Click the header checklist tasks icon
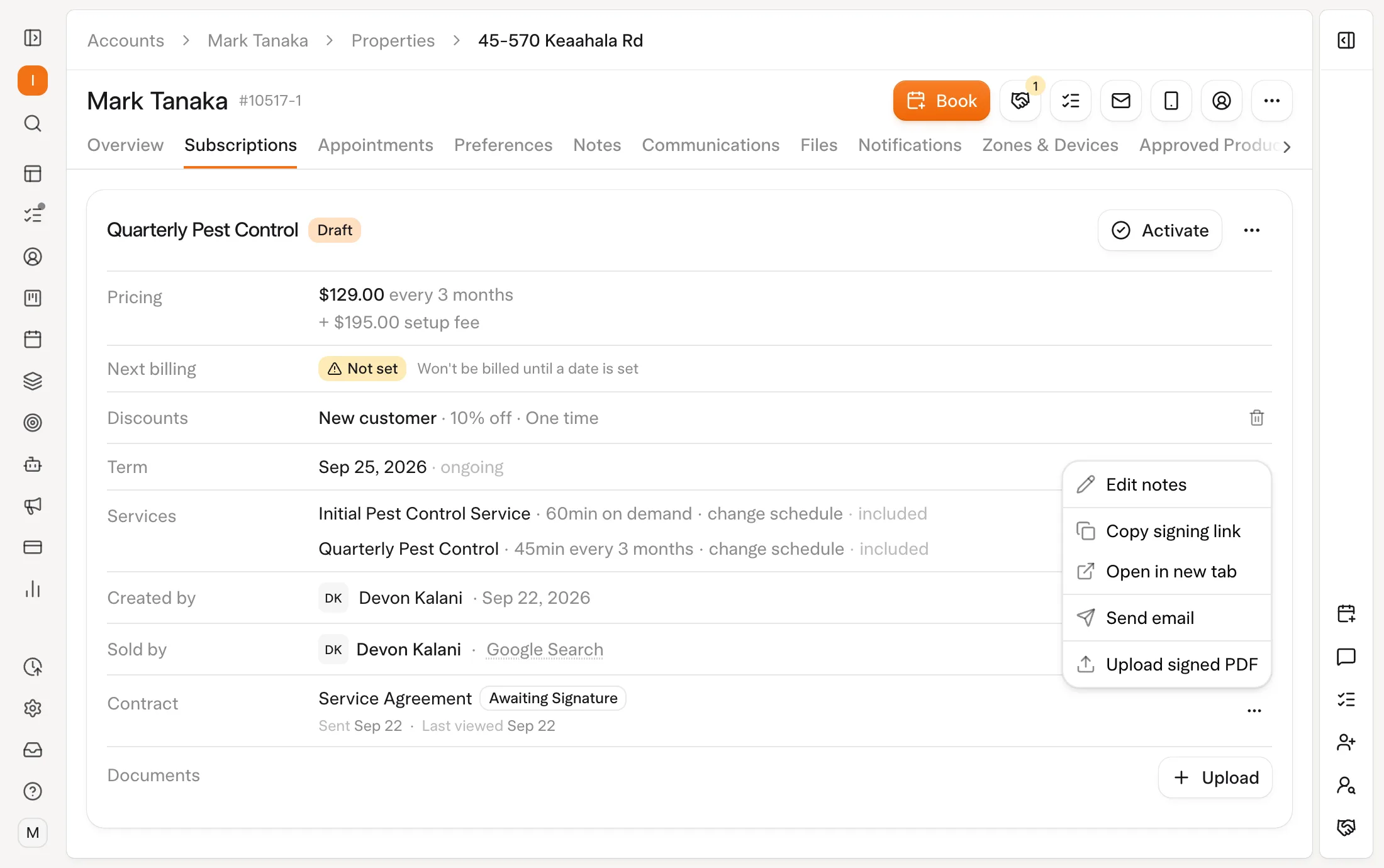This screenshot has width=1384, height=868. [1071, 101]
